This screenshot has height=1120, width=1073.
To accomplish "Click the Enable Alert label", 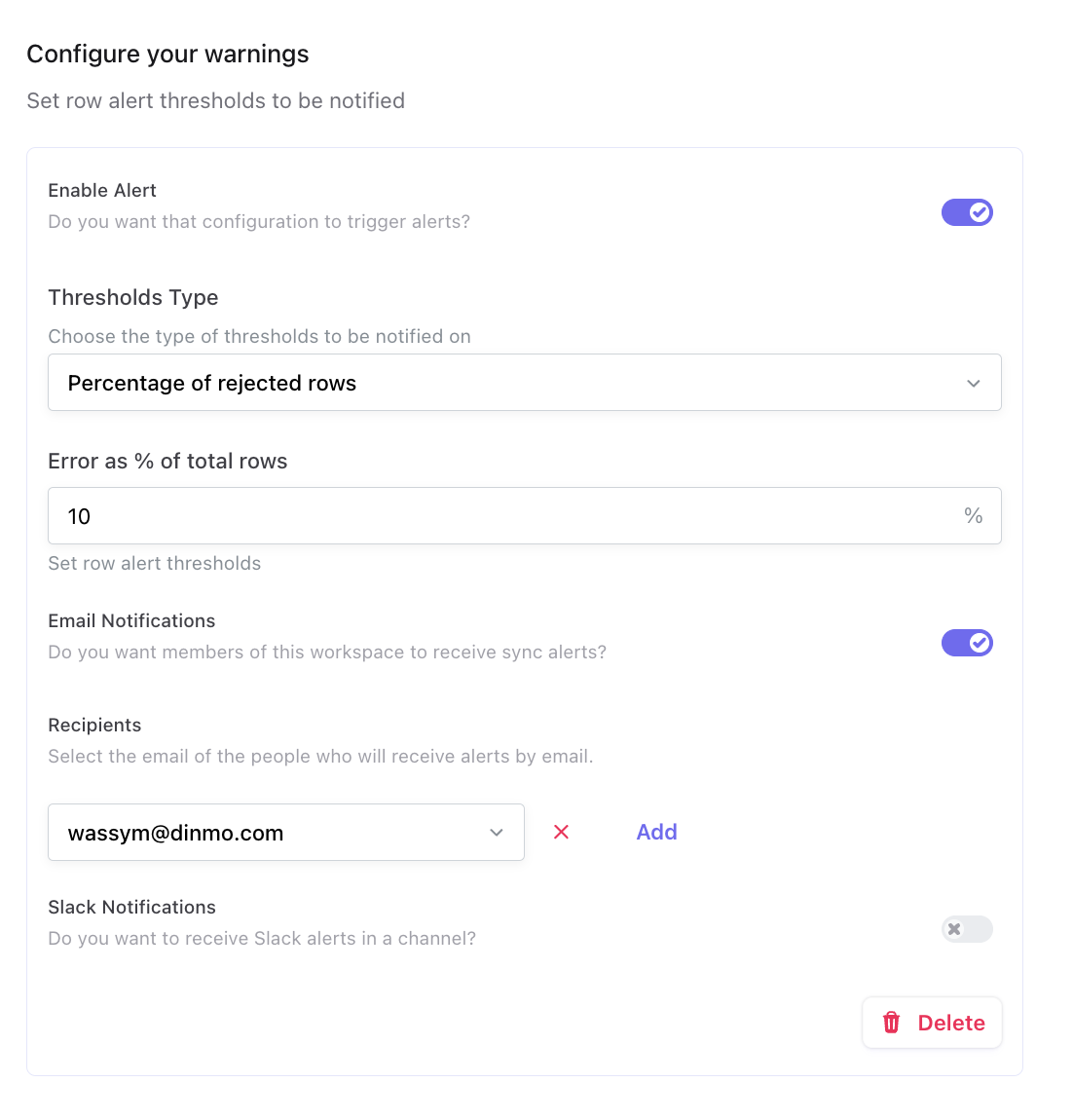I will 102,191.
